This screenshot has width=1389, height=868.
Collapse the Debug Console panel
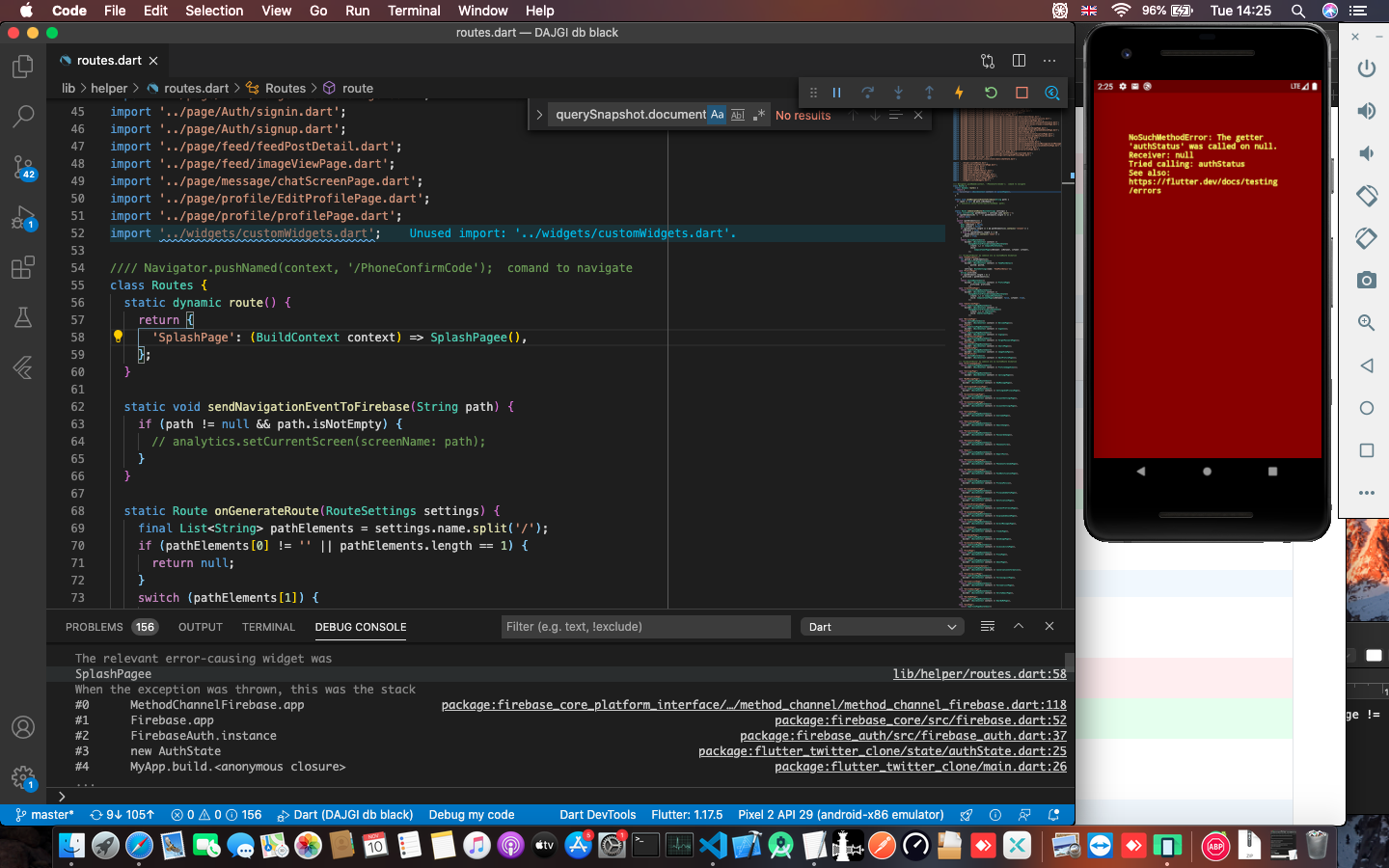1019,626
